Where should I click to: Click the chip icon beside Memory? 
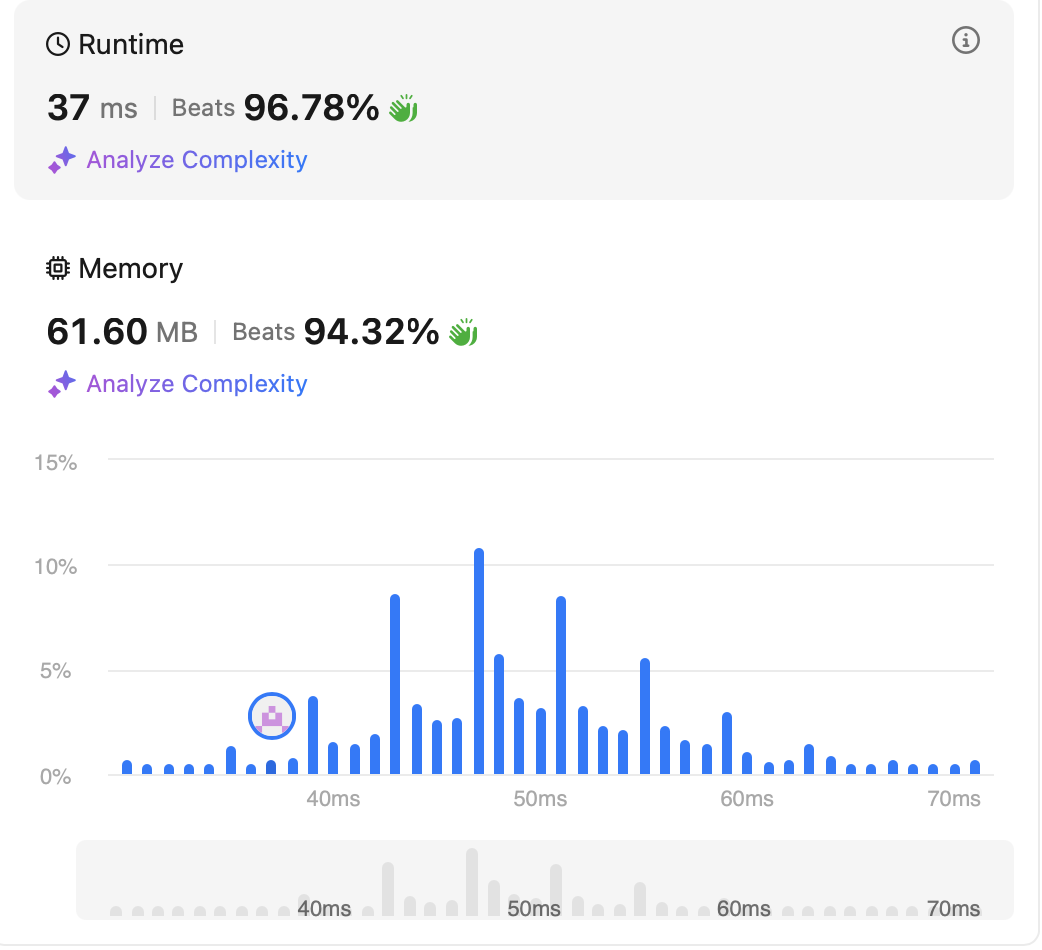pos(58,268)
